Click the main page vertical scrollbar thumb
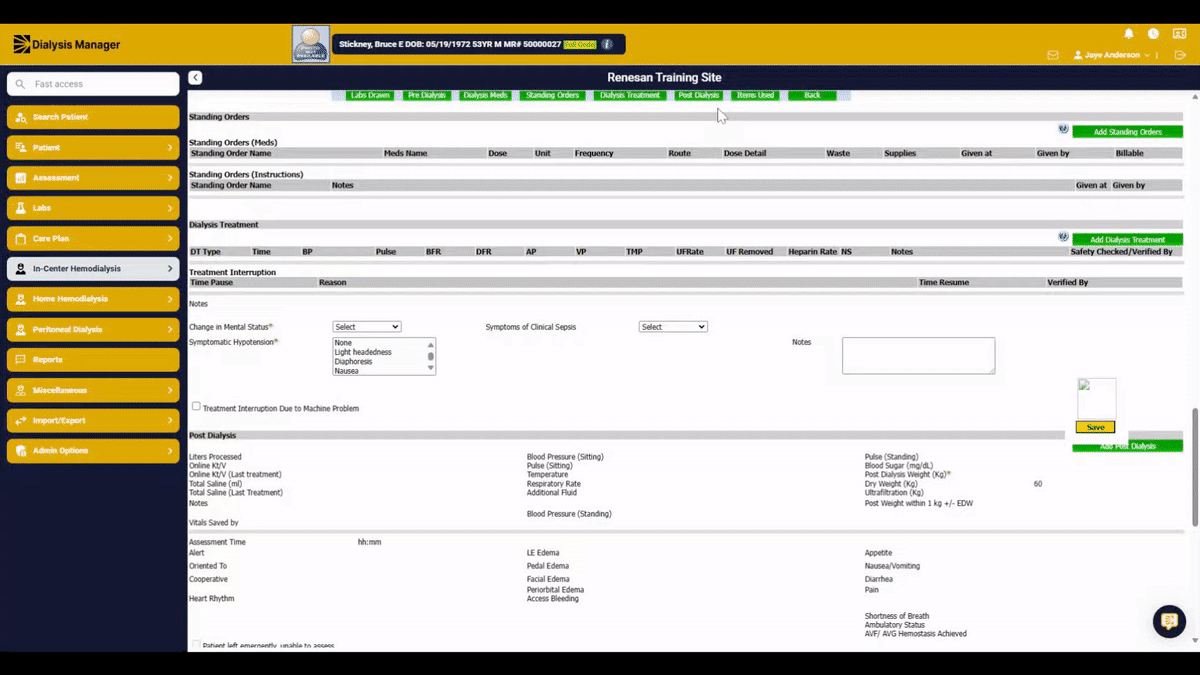 coord(1194,466)
